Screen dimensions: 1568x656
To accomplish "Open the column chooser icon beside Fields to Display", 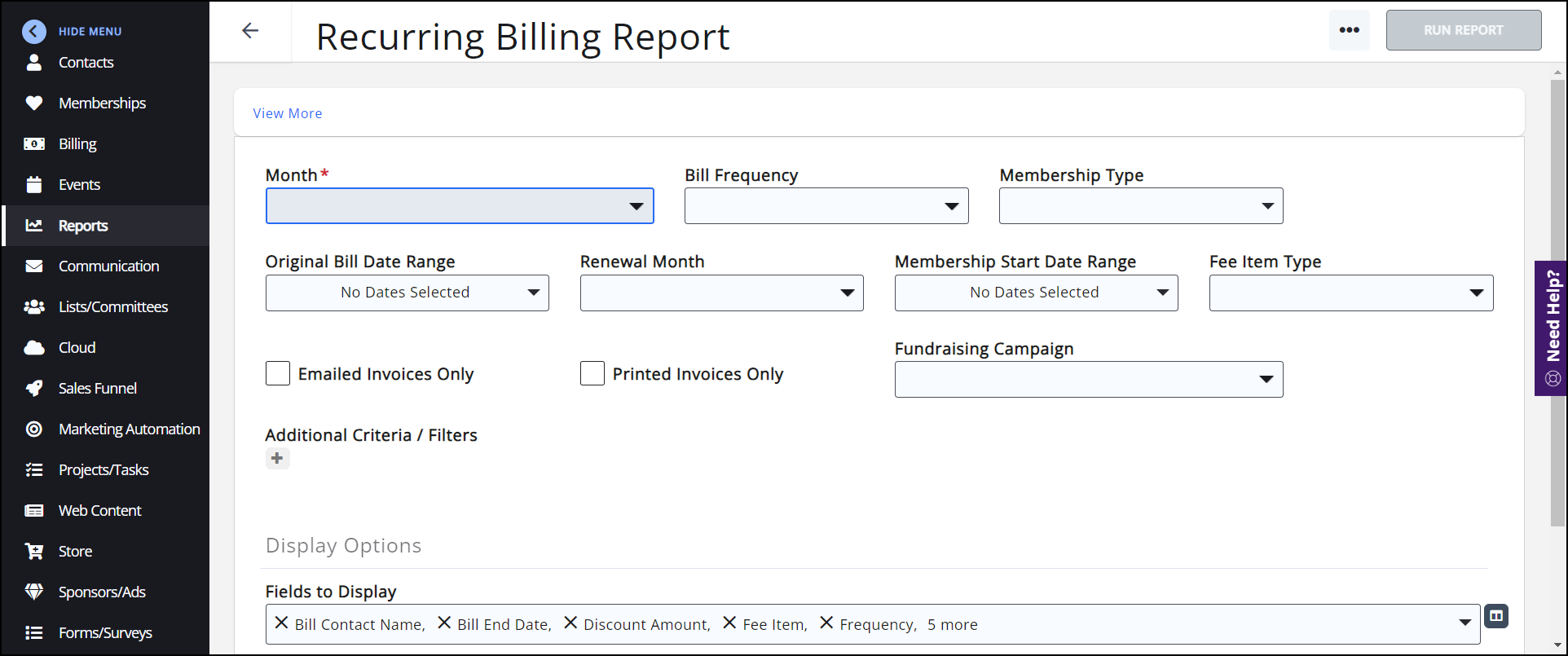I will (x=1496, y=616).
